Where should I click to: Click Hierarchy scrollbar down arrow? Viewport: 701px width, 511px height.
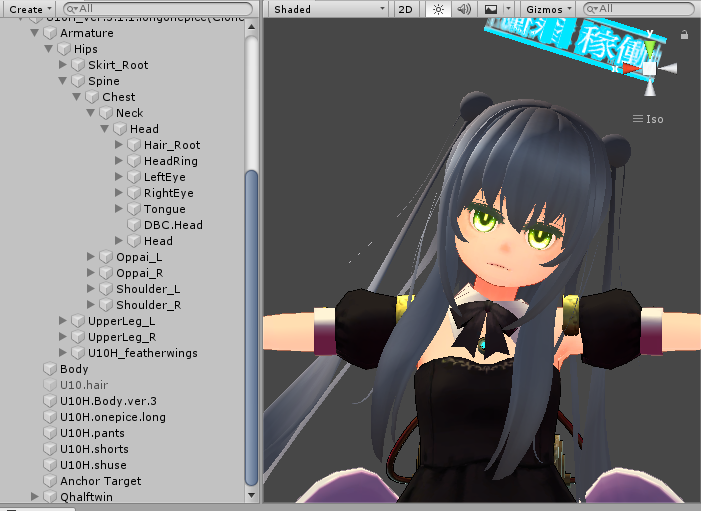pyautogui.click(x=252, y=495)
